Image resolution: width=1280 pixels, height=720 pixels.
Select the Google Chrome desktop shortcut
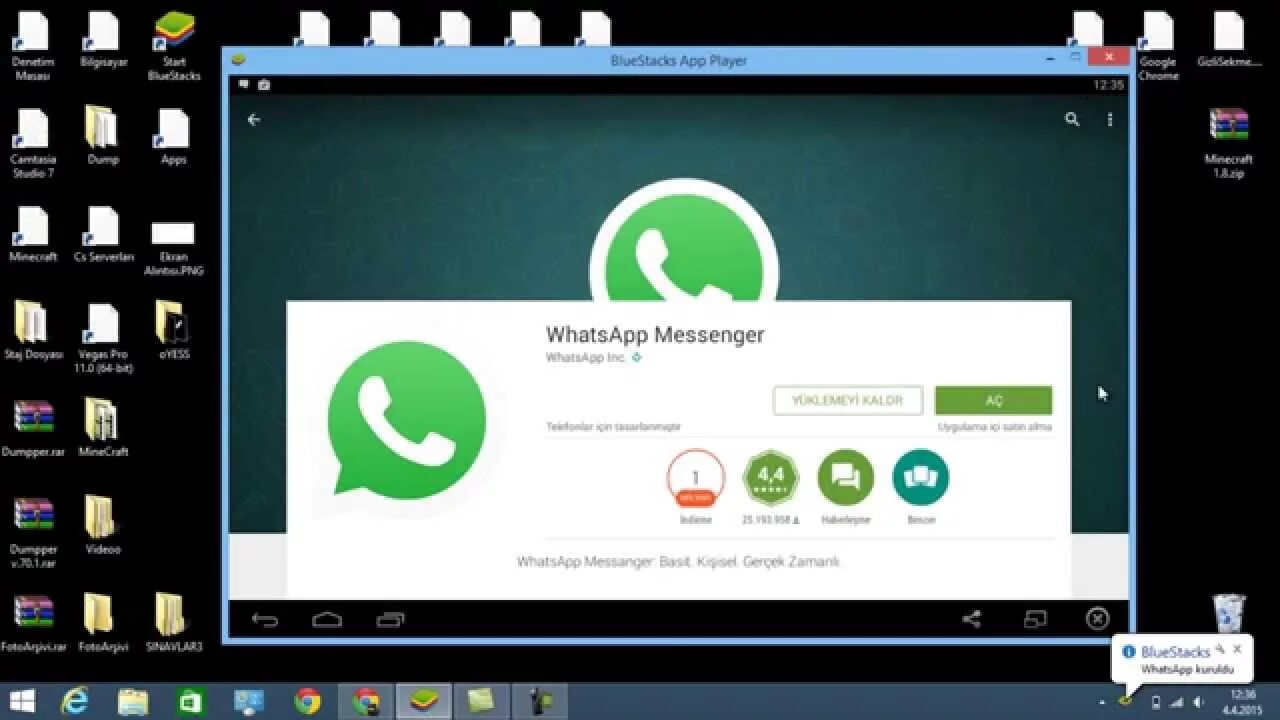(1158, 46)
